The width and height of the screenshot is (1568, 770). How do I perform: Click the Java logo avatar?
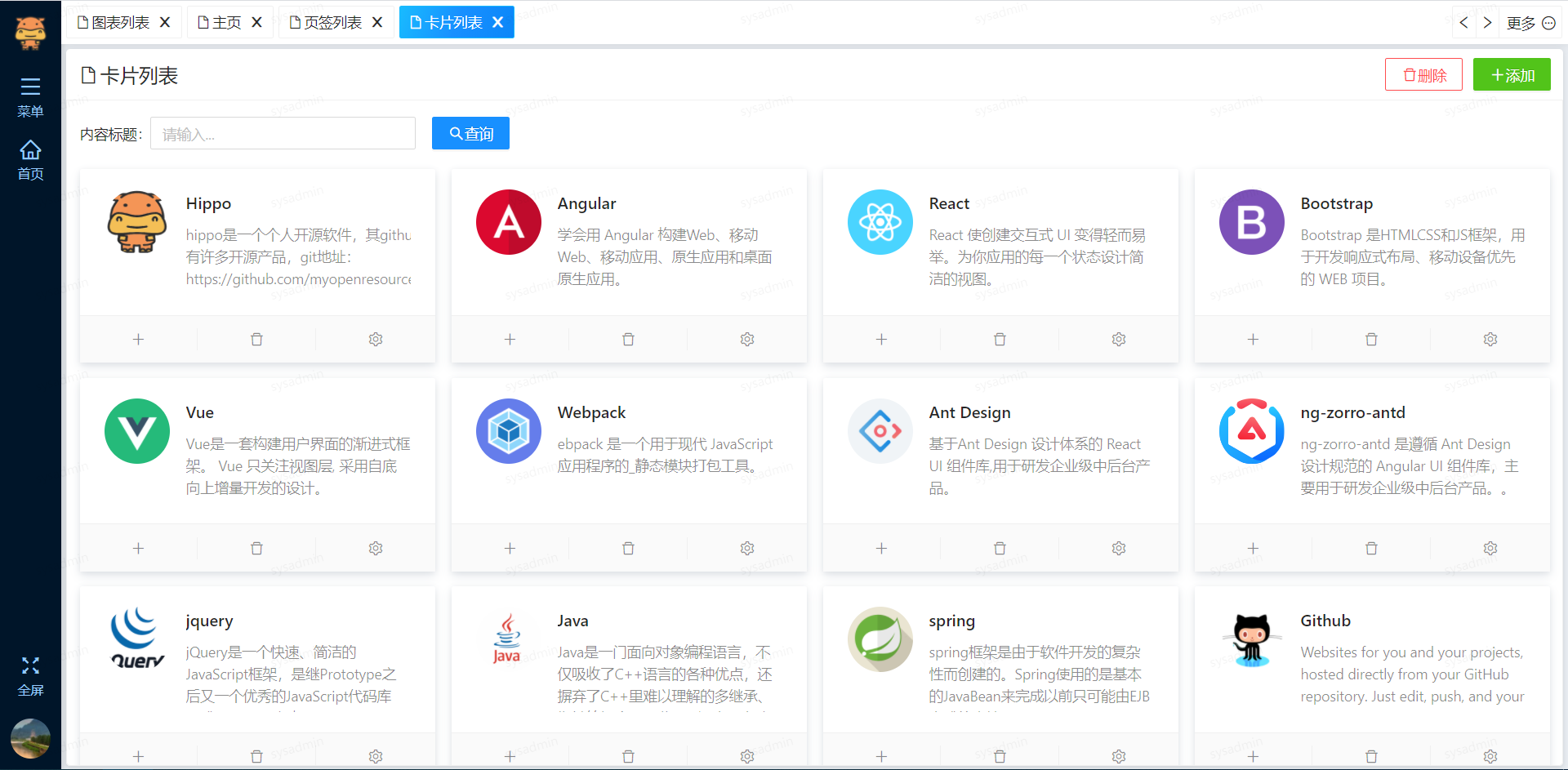click(509, 639)
